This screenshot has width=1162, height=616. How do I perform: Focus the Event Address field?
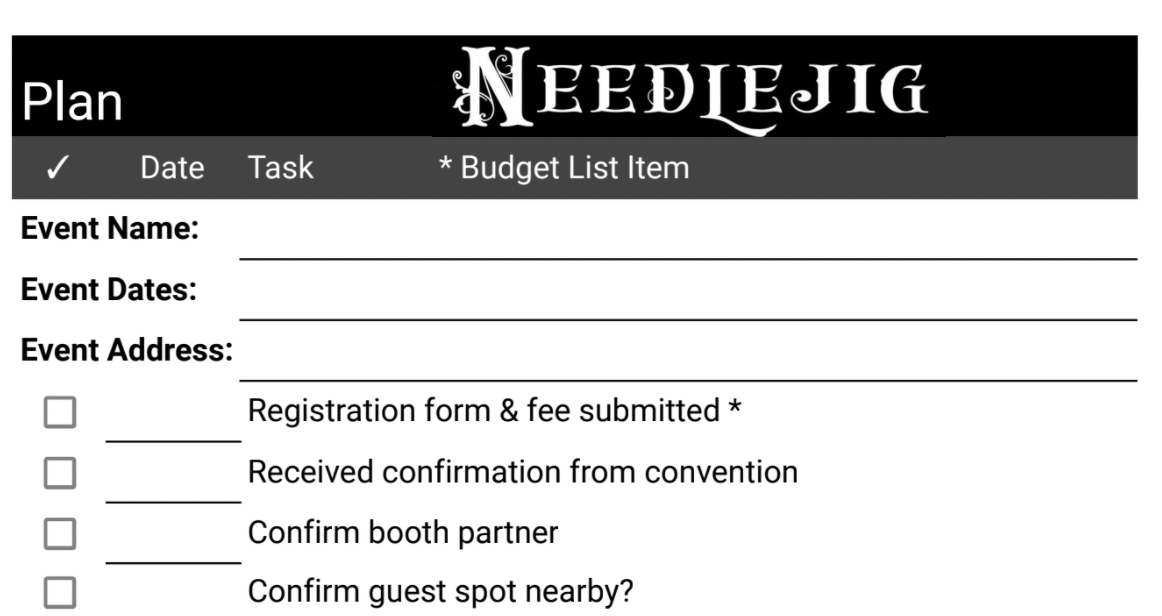tap(688, 359)
